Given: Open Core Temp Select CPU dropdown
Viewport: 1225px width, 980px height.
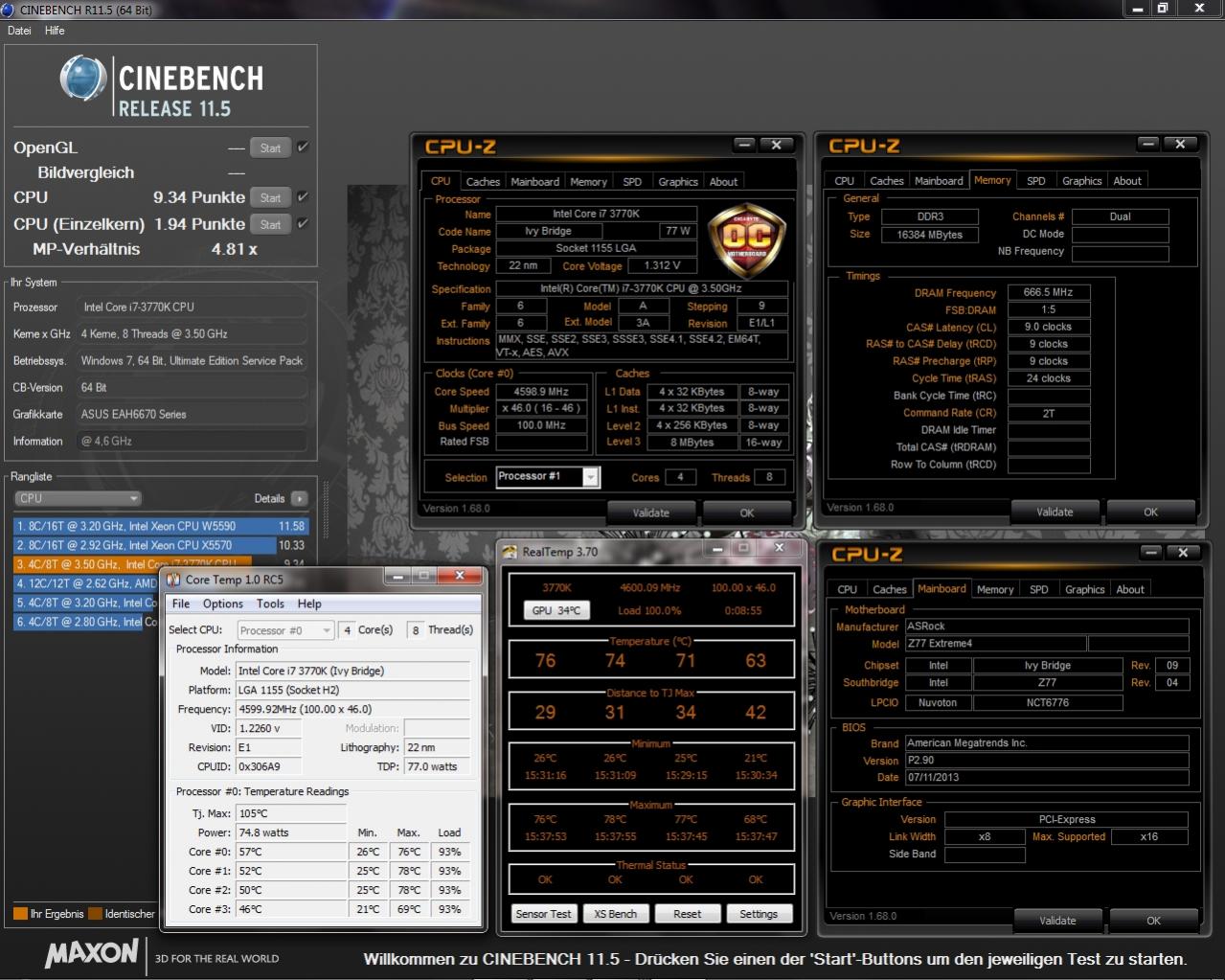Looking at the screenshot, I should click(x=285, y=630).
